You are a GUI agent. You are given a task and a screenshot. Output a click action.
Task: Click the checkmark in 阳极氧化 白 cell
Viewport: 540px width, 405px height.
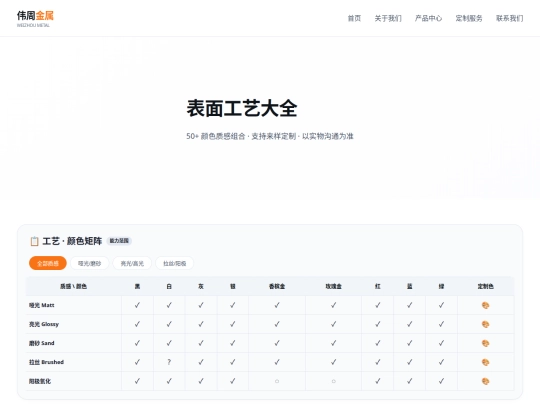[x=169, y=381]
